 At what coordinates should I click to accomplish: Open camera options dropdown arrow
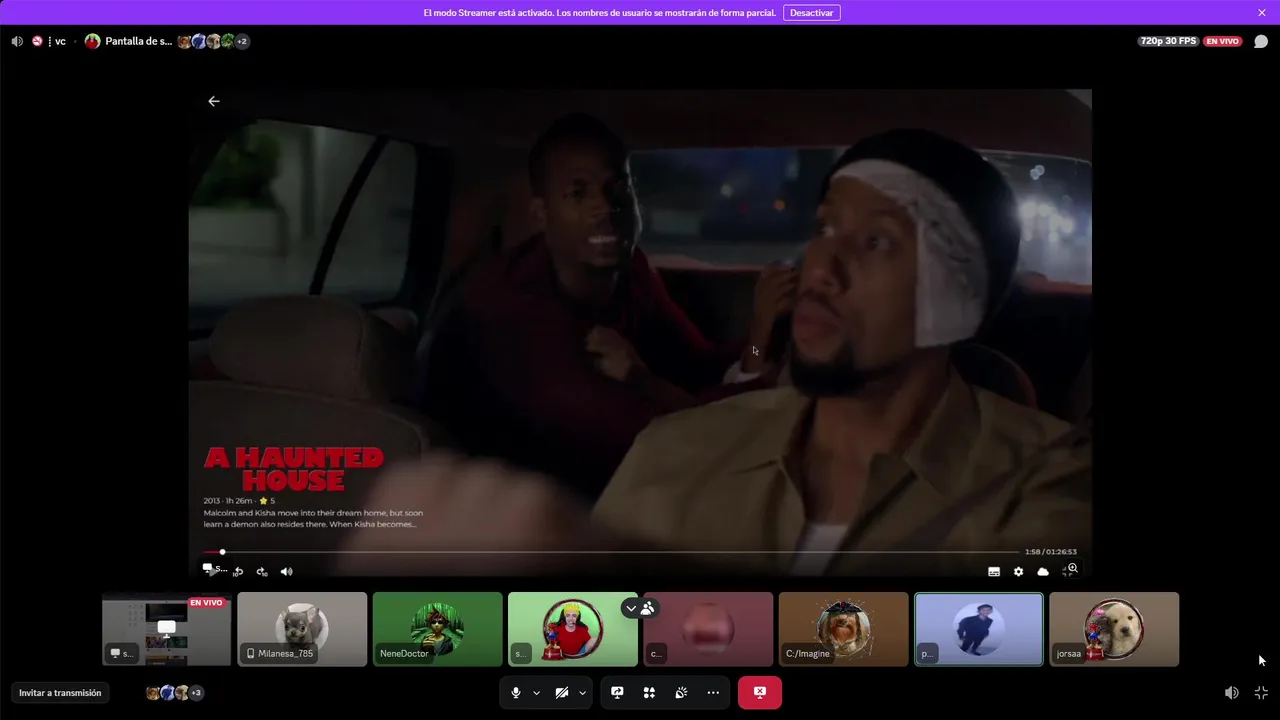[582, 693]
